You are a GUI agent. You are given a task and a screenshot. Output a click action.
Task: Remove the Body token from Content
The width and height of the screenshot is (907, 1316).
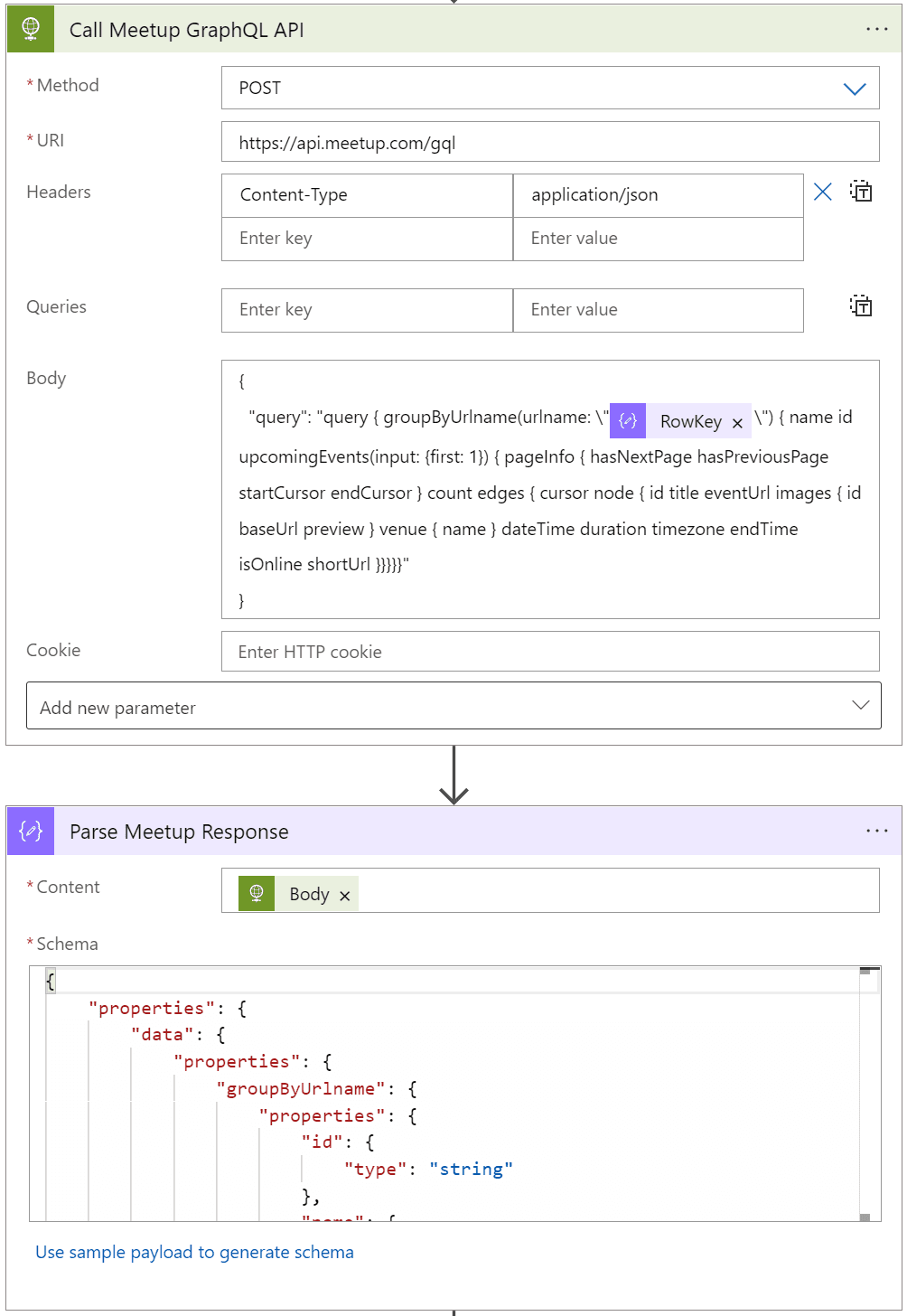click(x=344, y=896)
